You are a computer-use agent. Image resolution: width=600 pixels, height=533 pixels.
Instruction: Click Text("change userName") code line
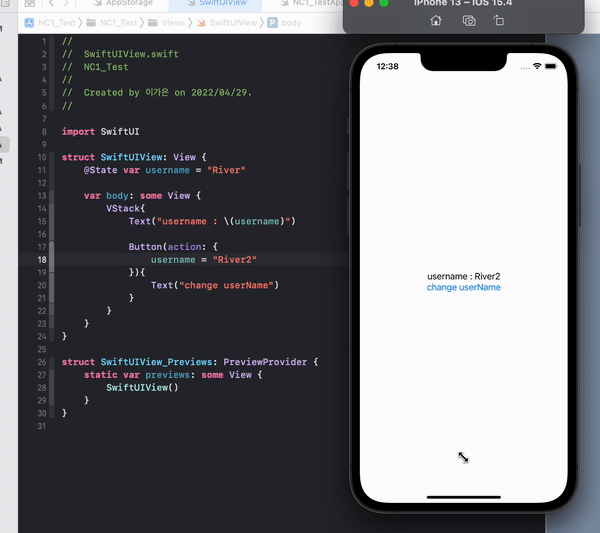click(x=215, y=285)
